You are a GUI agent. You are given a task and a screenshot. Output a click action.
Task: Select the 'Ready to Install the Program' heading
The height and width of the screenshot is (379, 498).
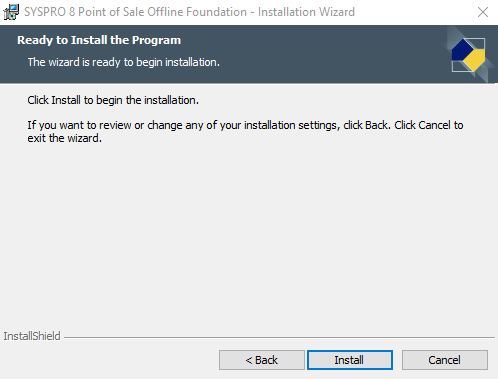pyautogui.click(x=99, y=40)
